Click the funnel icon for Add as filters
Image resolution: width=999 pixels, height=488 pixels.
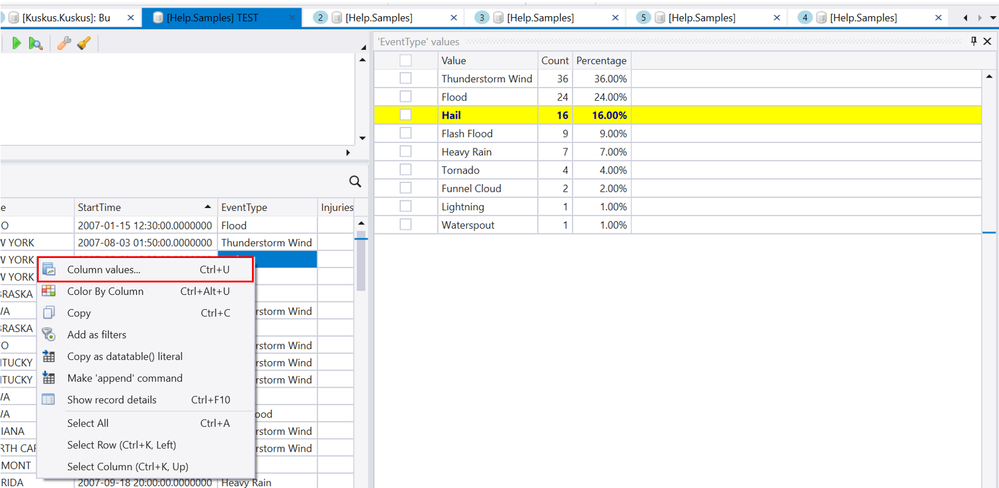coord(48,334)
